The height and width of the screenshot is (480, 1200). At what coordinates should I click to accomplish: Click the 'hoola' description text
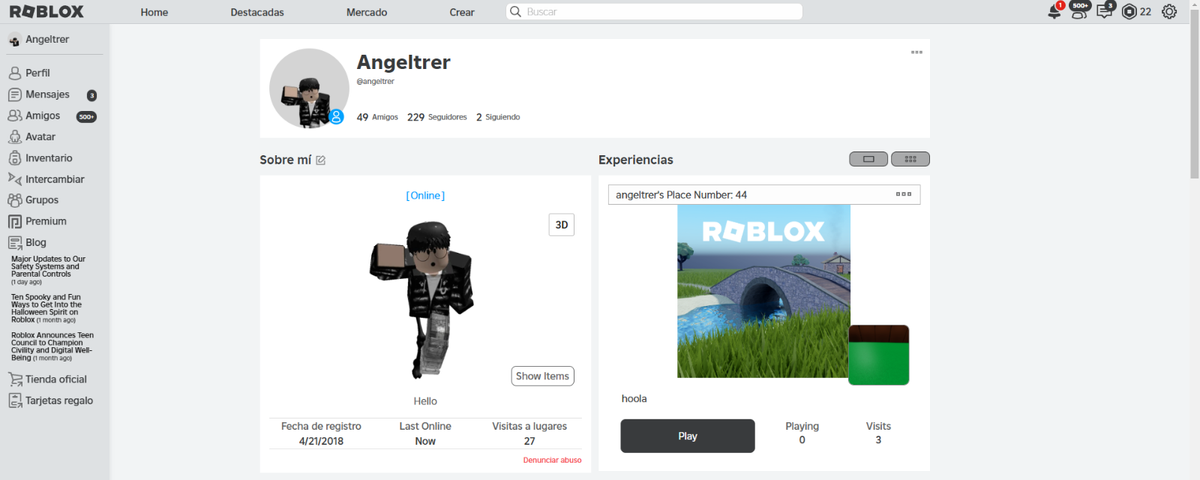click(634, 398)
